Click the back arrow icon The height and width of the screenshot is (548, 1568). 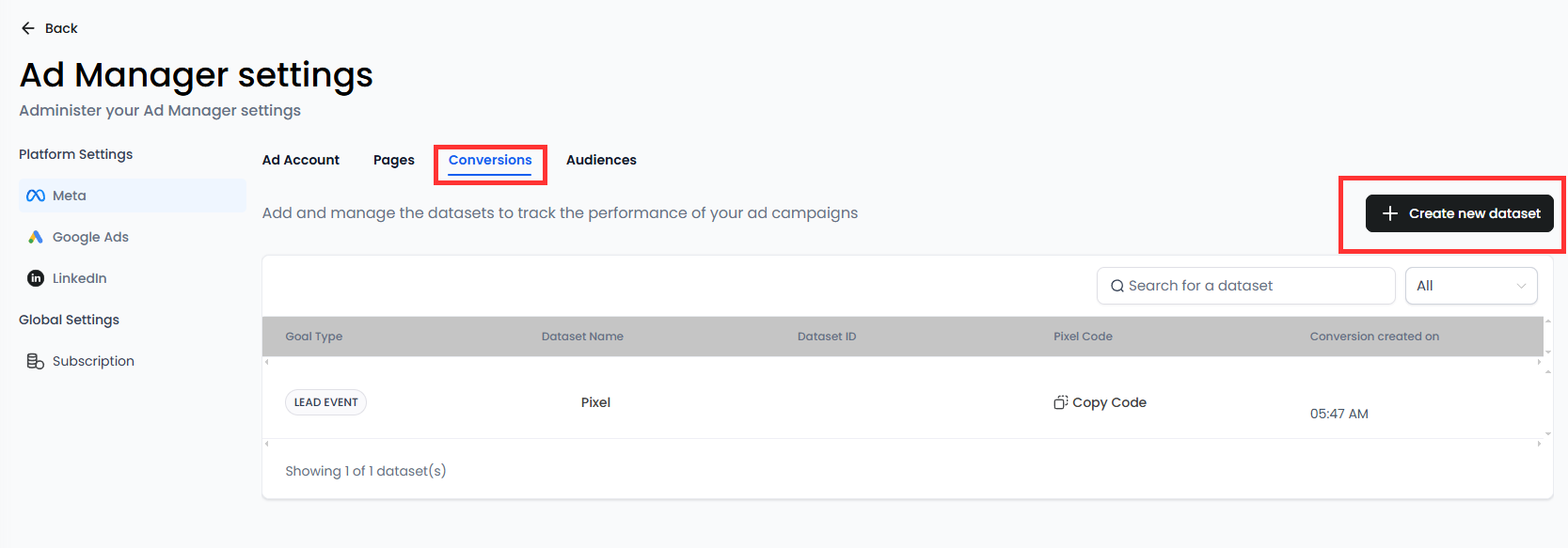[28, 28]
